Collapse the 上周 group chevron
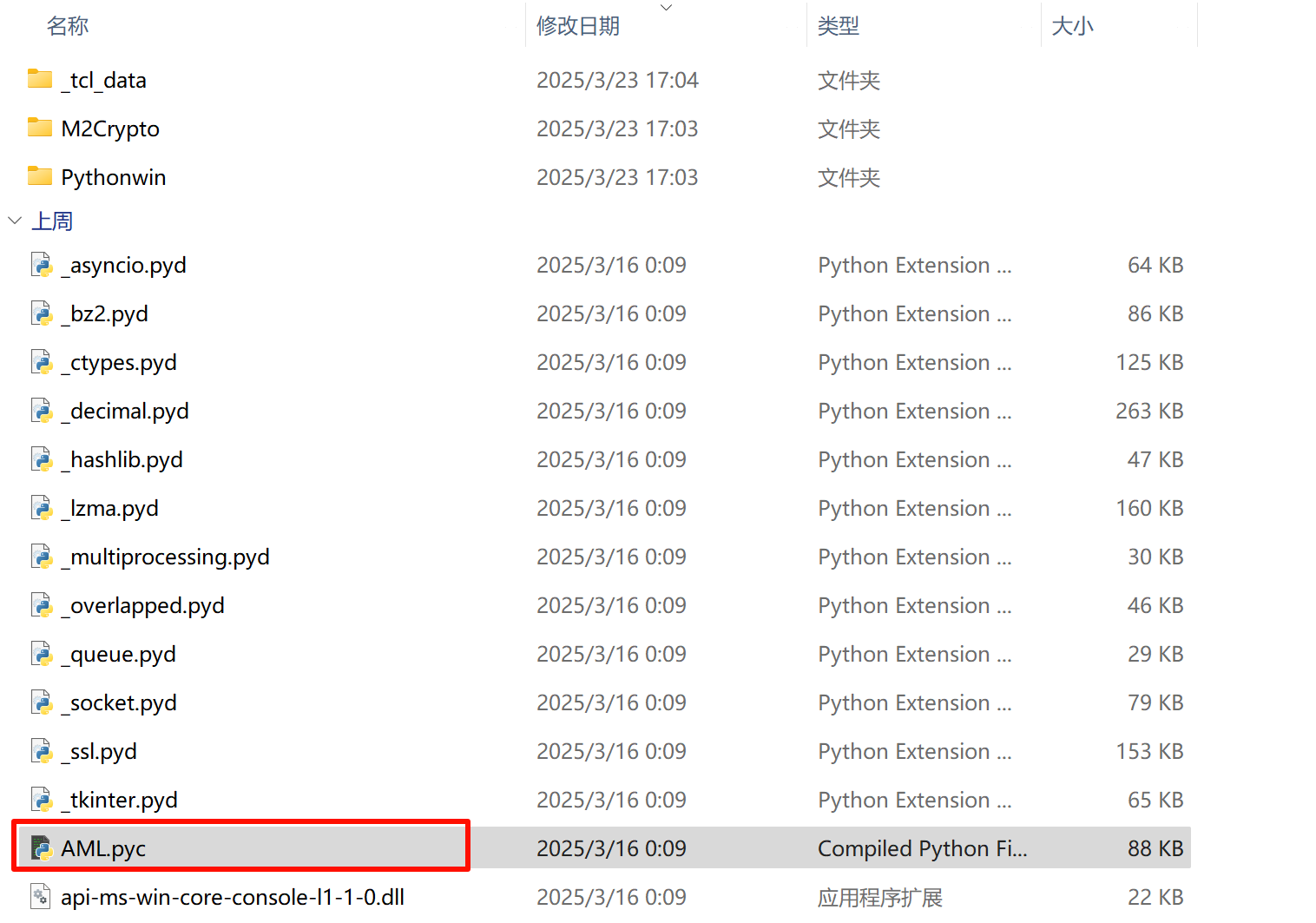Image resolution: width=1316 pixels, height=923 pixels. pyautogui.click(x=15, y=221)
